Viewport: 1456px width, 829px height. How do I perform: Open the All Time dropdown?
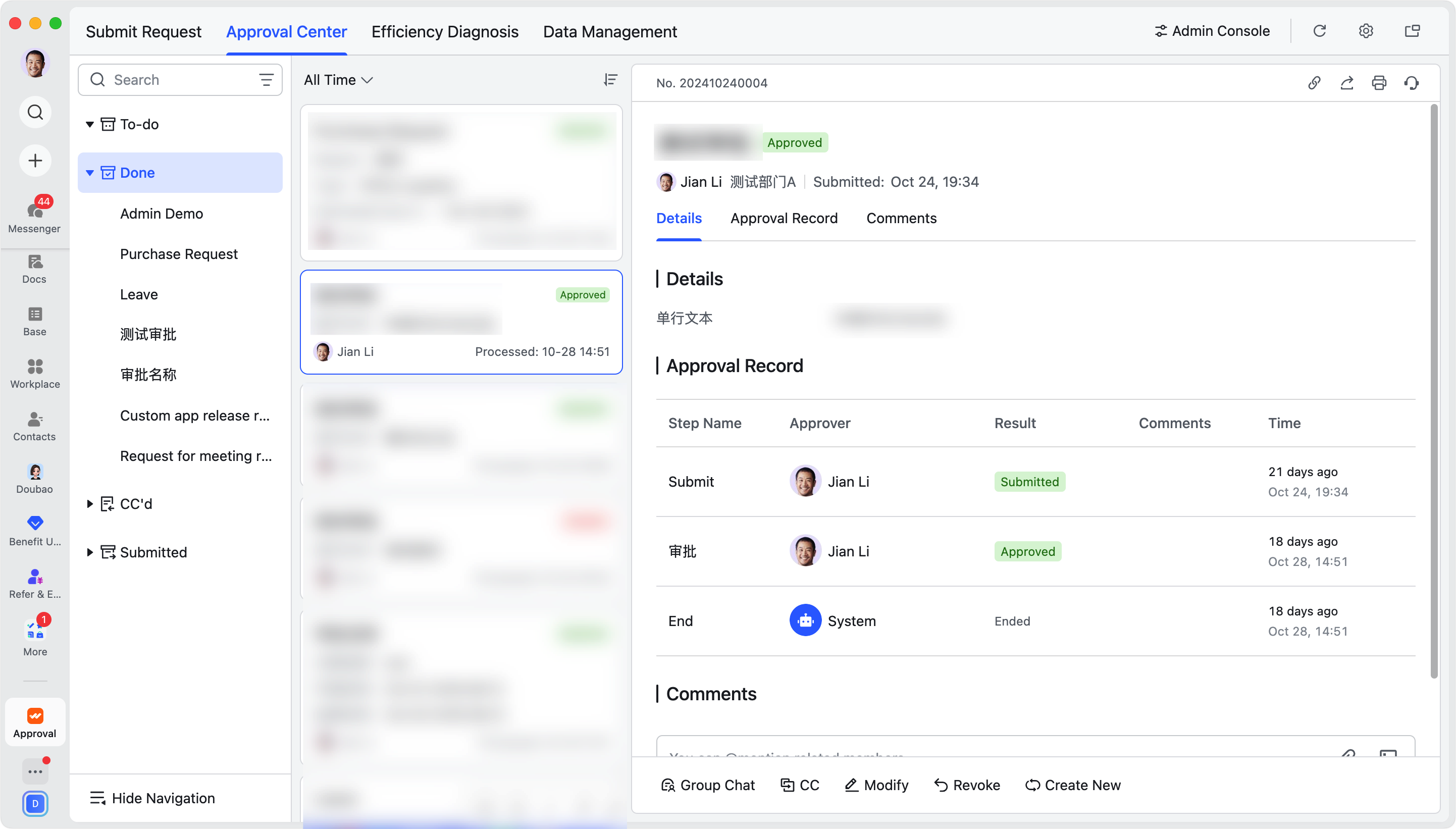coord(338,80)
